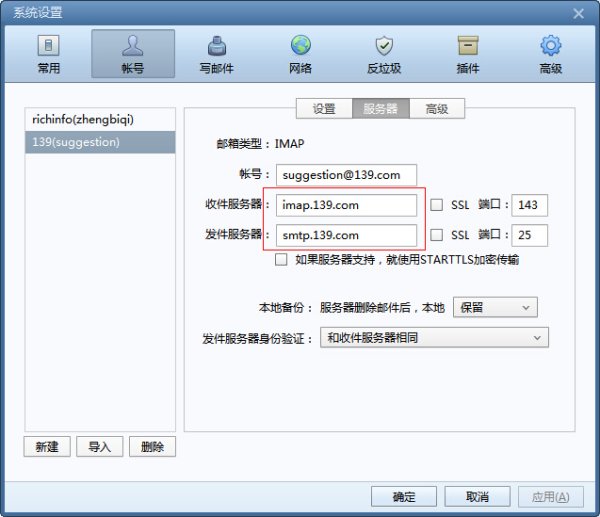Close the 系统设置 dialog with X
The width and height of the screenshot is (600, 517).
(x=578, y=14)
